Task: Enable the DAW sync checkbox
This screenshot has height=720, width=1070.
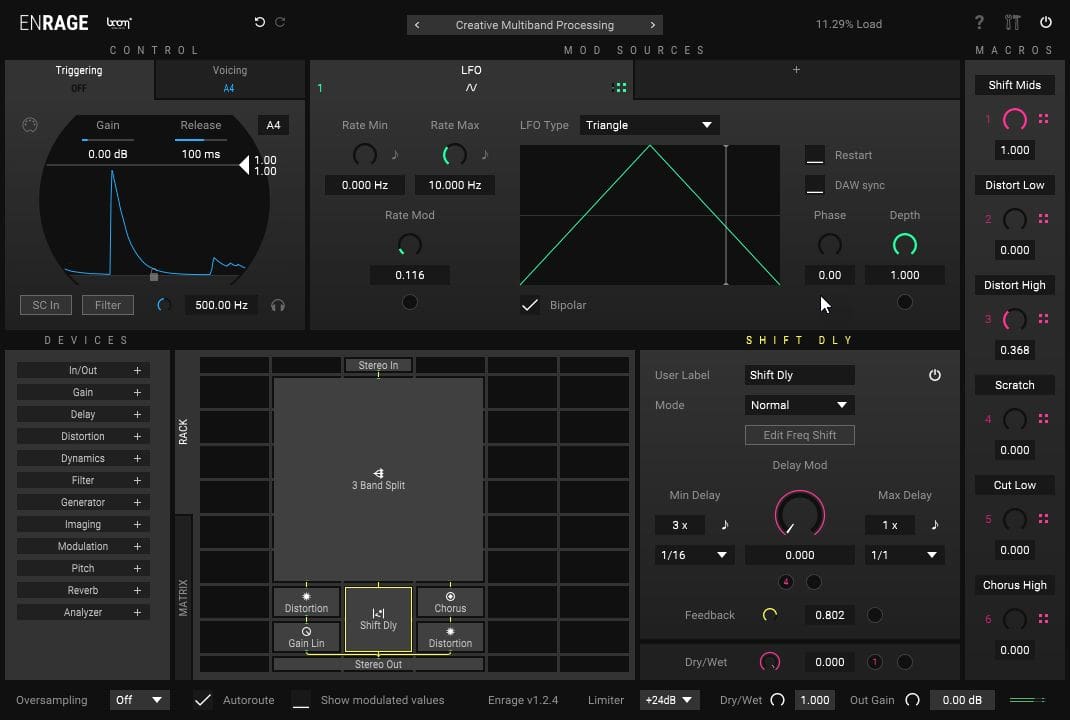Action: click(x=815, y=185)
